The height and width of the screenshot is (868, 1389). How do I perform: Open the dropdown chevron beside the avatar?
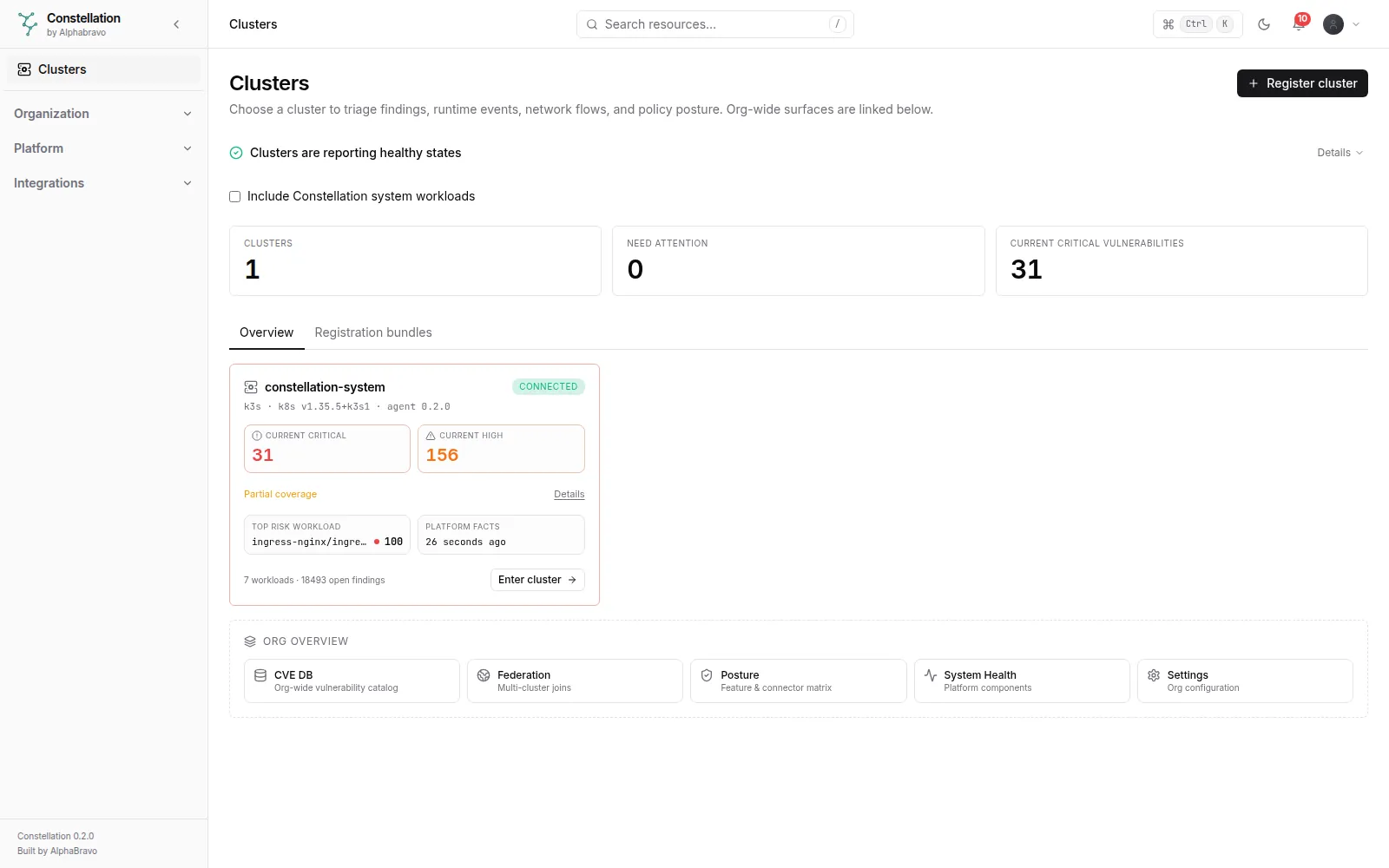1356,24
